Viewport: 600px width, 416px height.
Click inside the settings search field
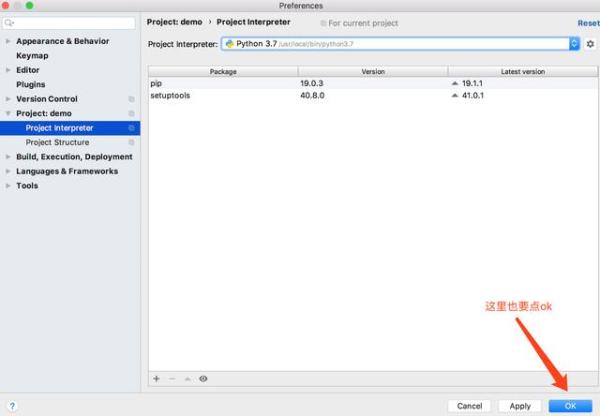69,23
